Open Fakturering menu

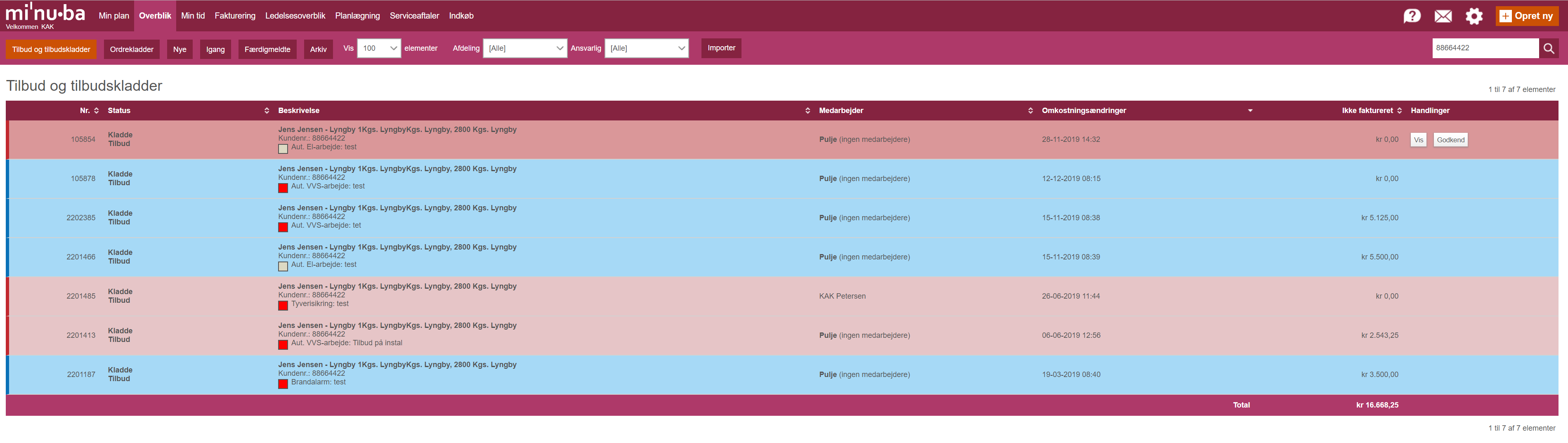click(x=235, y=16)
